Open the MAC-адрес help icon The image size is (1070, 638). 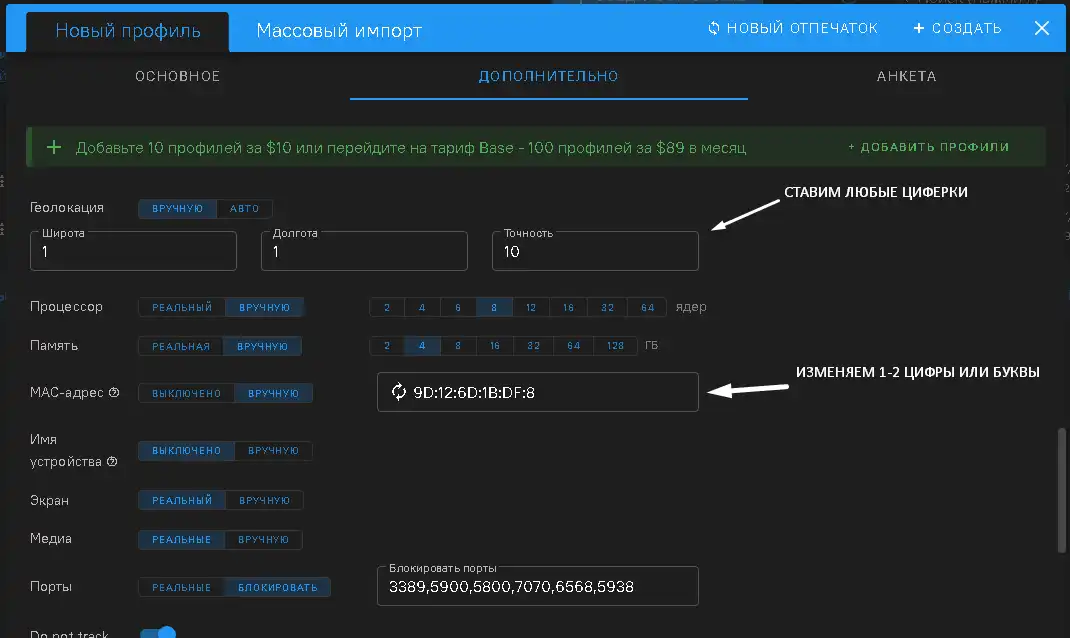click(114, 392)
